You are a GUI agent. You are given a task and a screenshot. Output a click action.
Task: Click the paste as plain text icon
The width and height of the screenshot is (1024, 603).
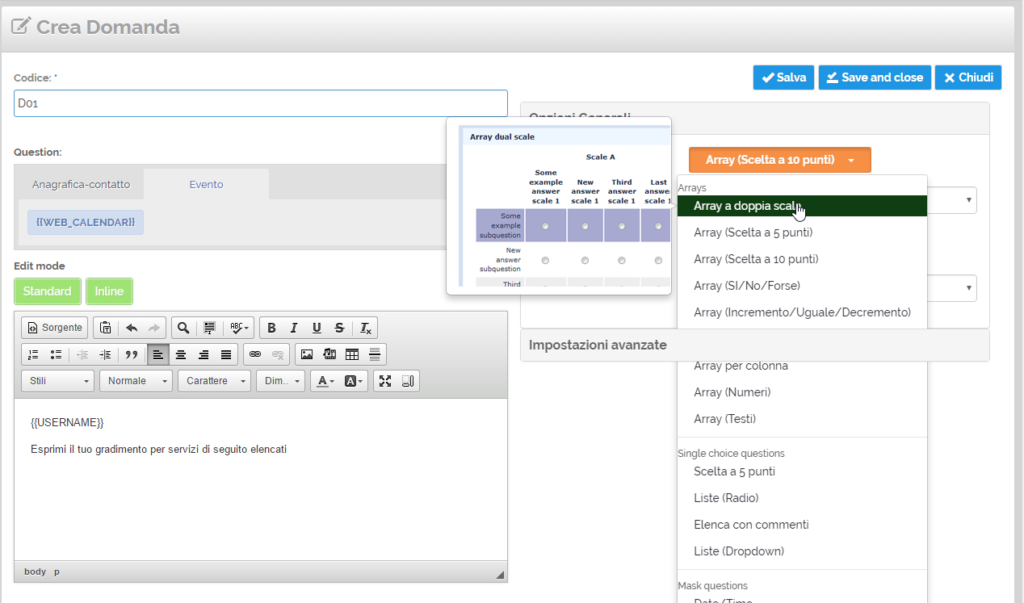pos(105,328)
